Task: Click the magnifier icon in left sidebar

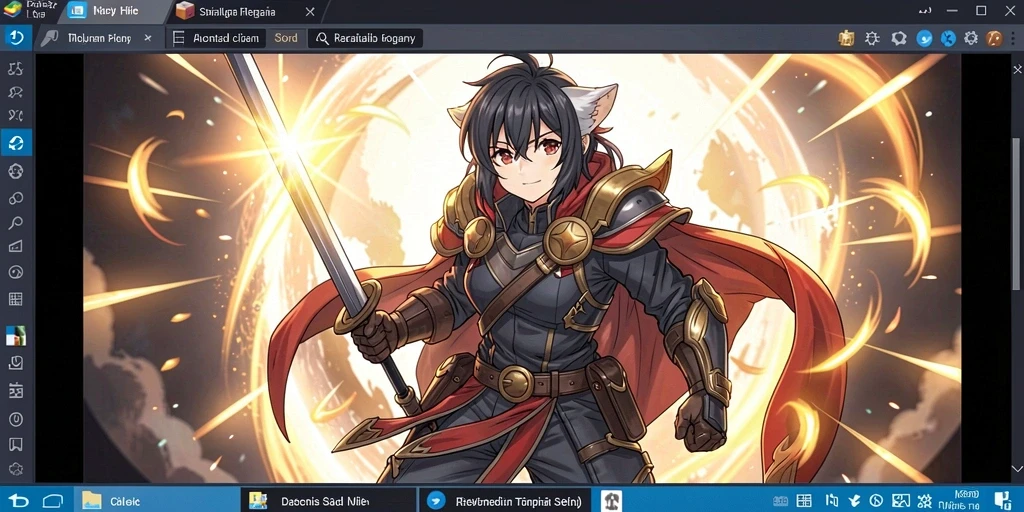Action: click(16, 223)
